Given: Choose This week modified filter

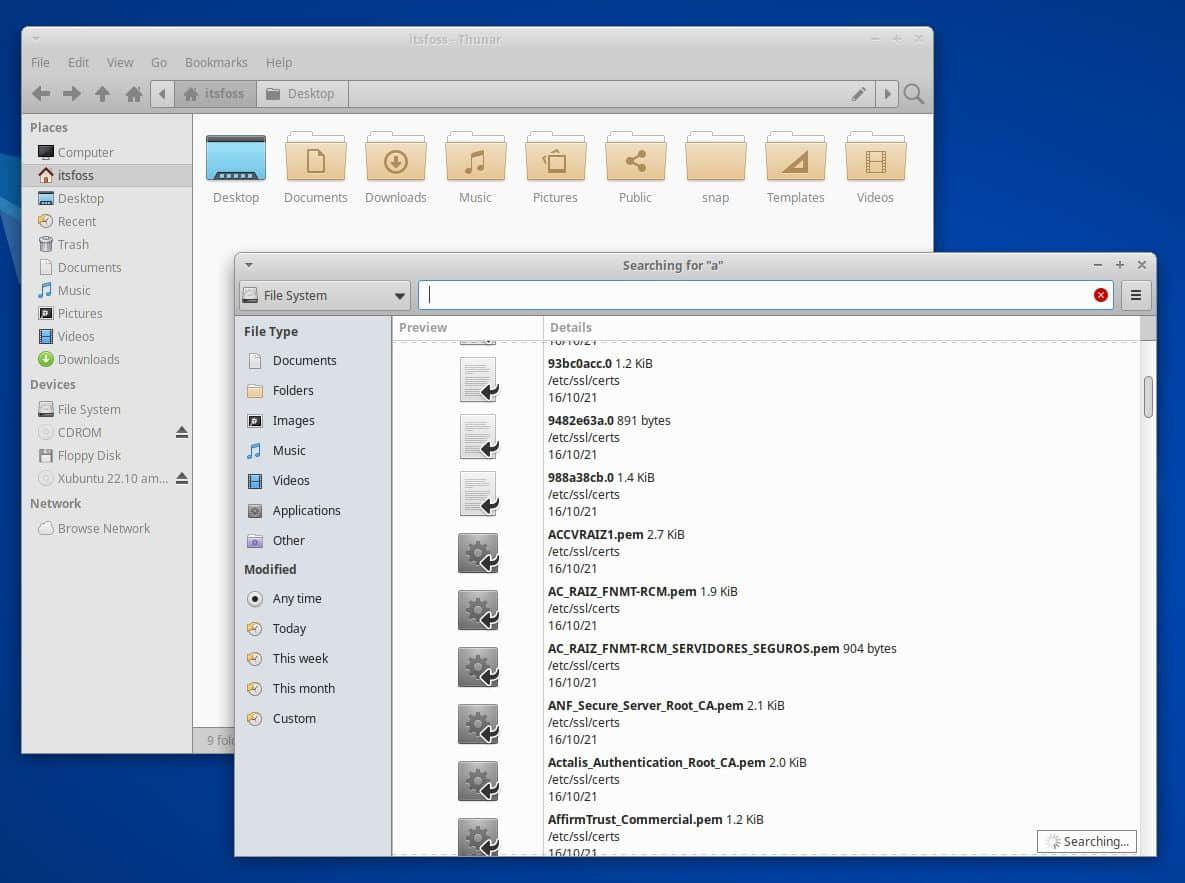Looking at the screenshot, I should pos(300,659).
